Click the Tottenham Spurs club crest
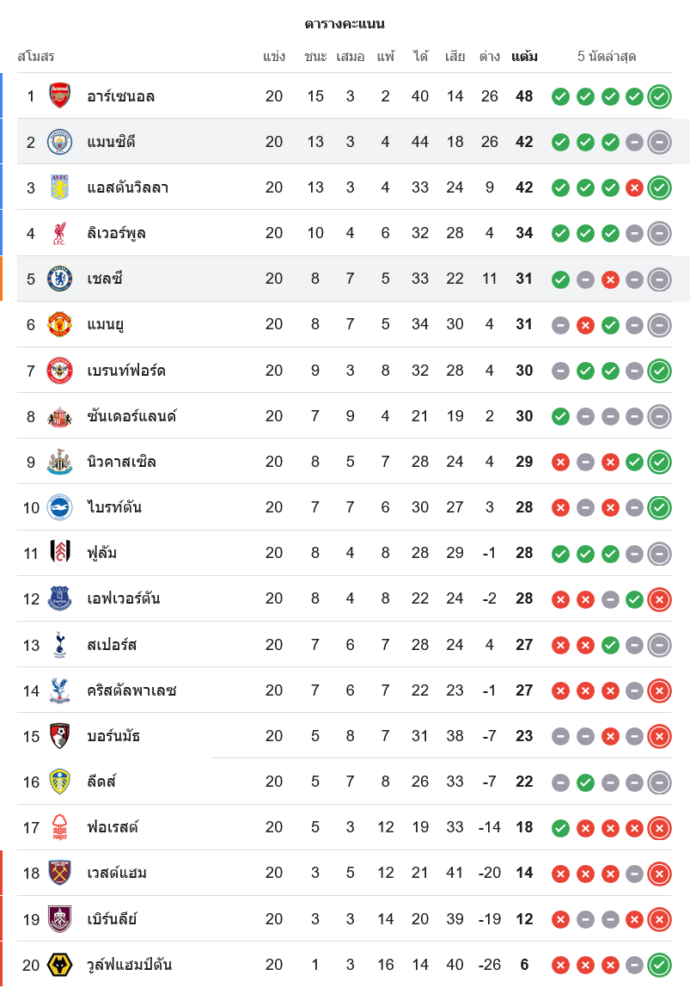The image size is (690, 1000). click(x=60, y=645)
